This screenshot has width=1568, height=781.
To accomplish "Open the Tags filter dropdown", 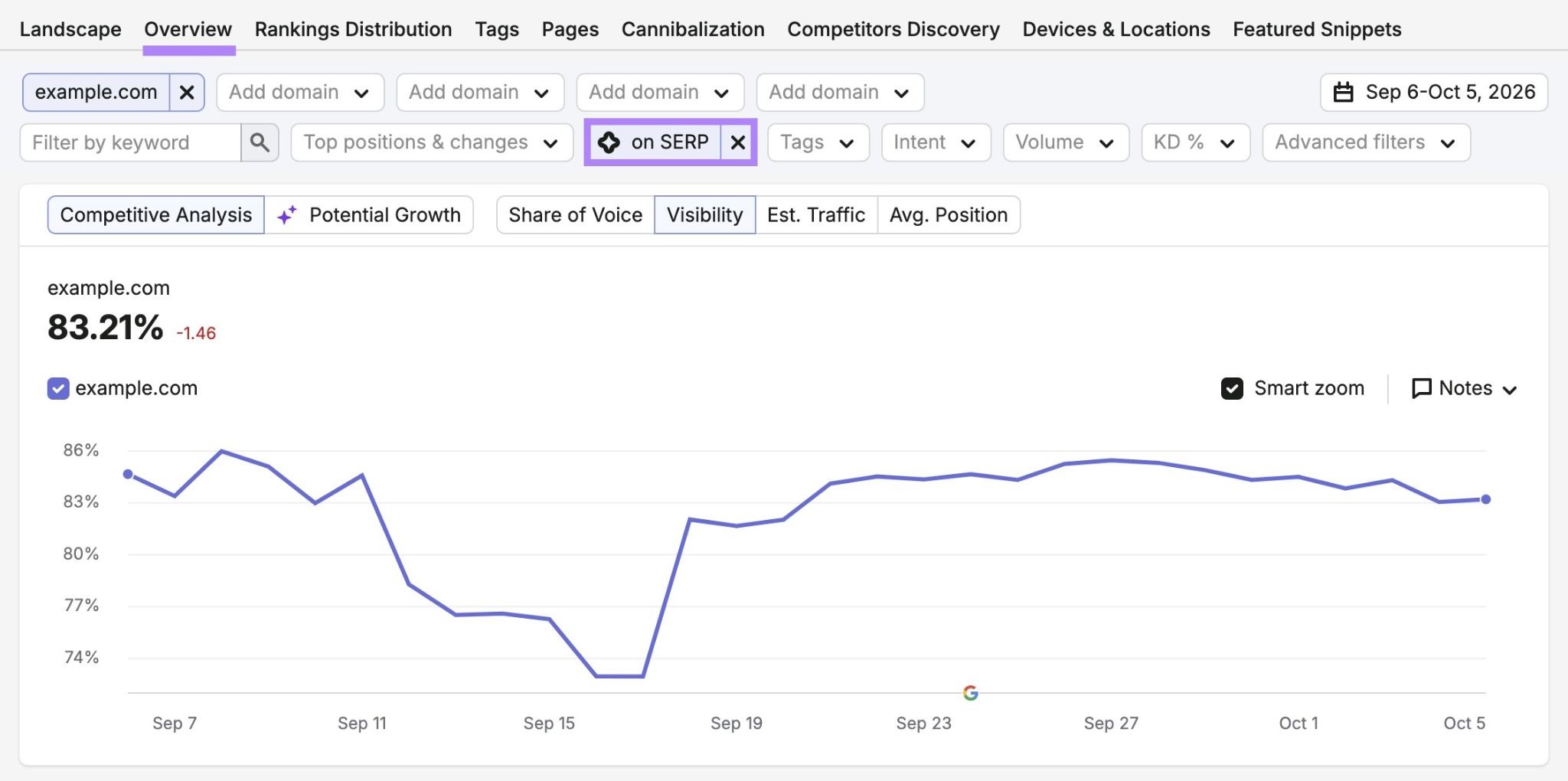I will pos(818,142).
